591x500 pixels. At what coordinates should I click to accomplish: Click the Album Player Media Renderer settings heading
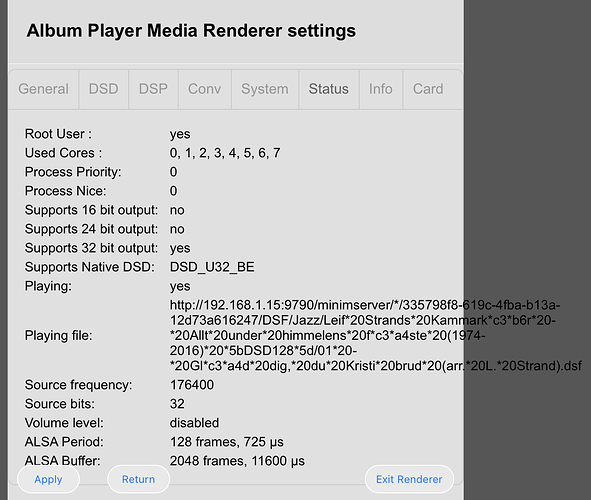click(x=191, y=31)
